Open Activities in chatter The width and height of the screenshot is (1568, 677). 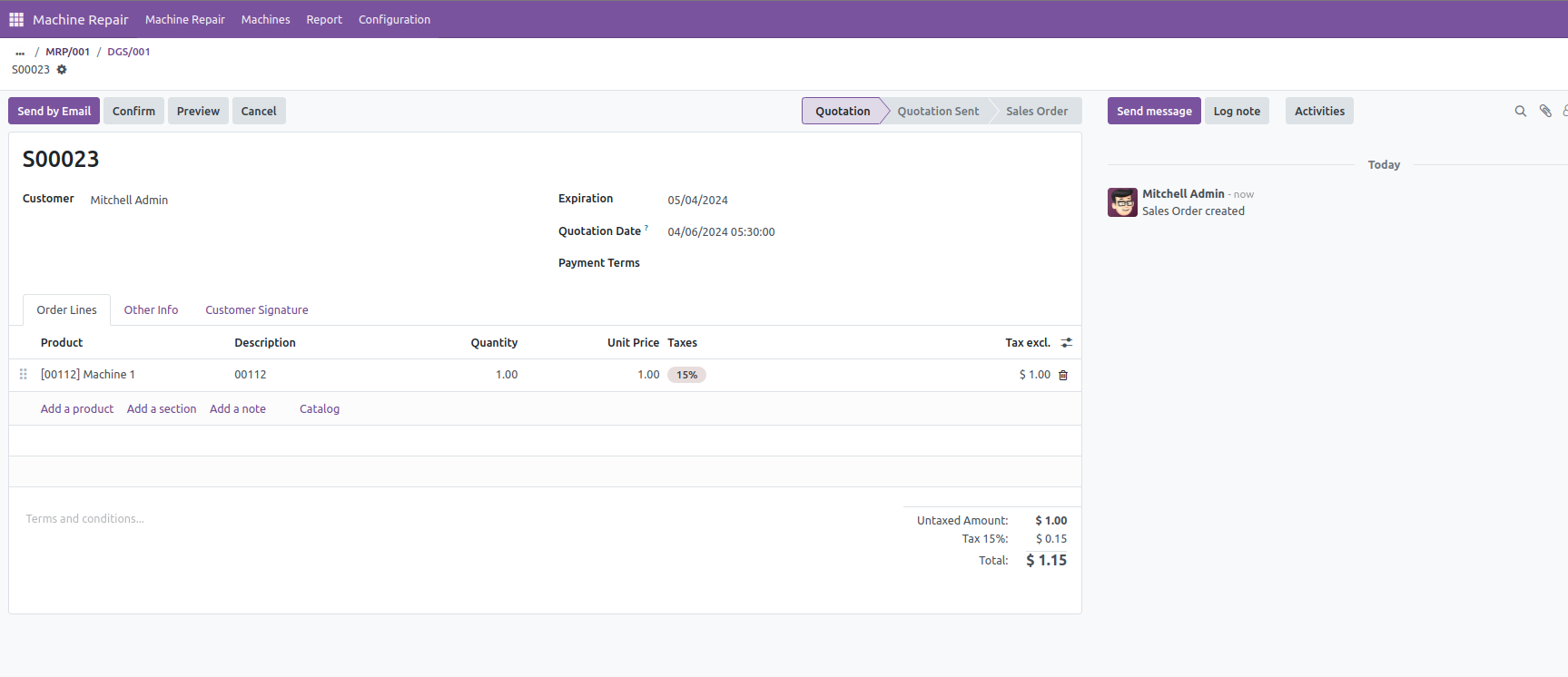[1319, 111]
